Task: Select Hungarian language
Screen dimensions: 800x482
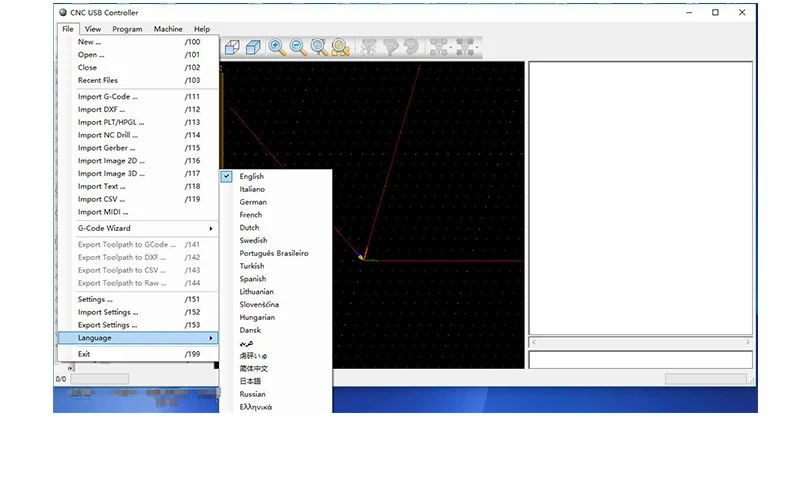Action: click(276, 317)
